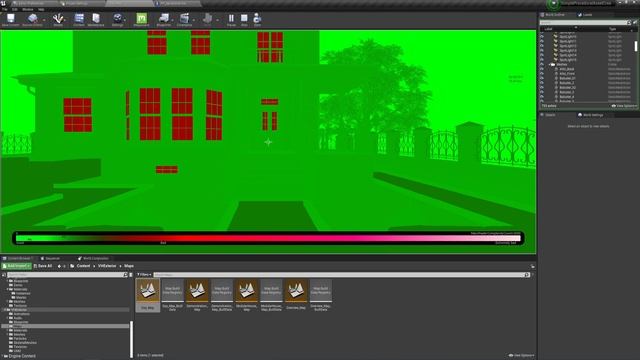The height and width of the screenshot is (360, 640).
Task: Open Source Control dropdown arrow
Action: tap(44, 19)
